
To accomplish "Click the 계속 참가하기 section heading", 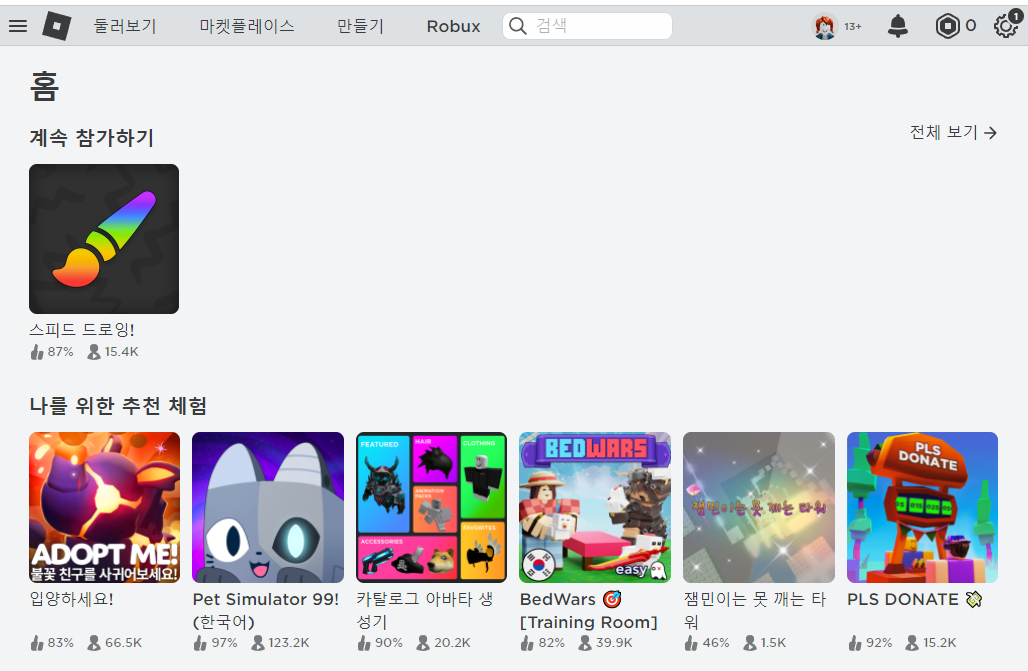I will (92, 138).
